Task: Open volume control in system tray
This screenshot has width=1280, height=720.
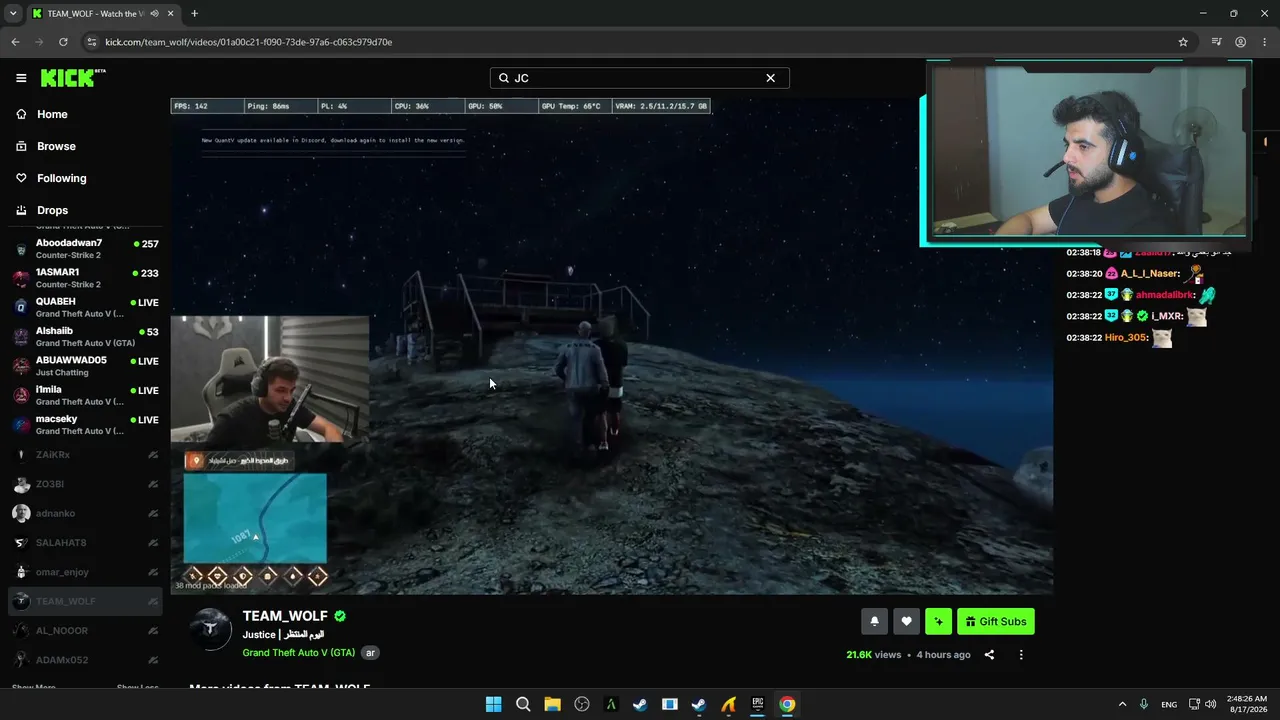Action: point(1212,704)
